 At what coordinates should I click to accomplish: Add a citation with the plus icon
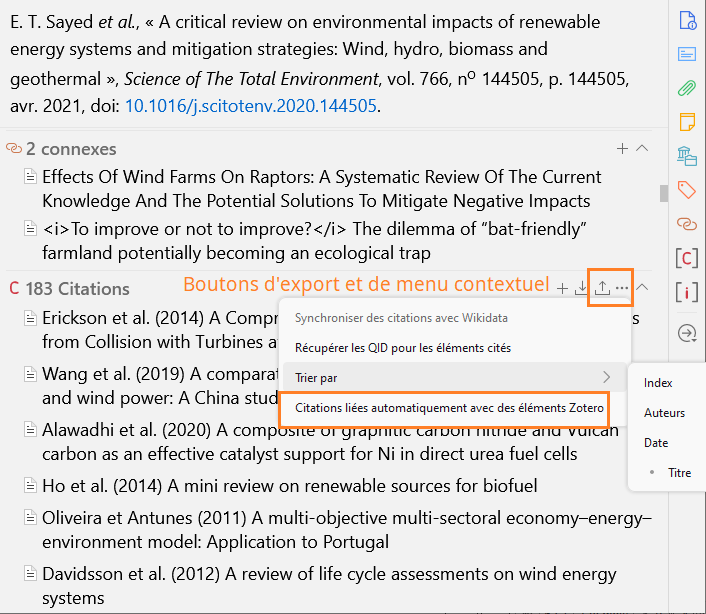point(561,289)
